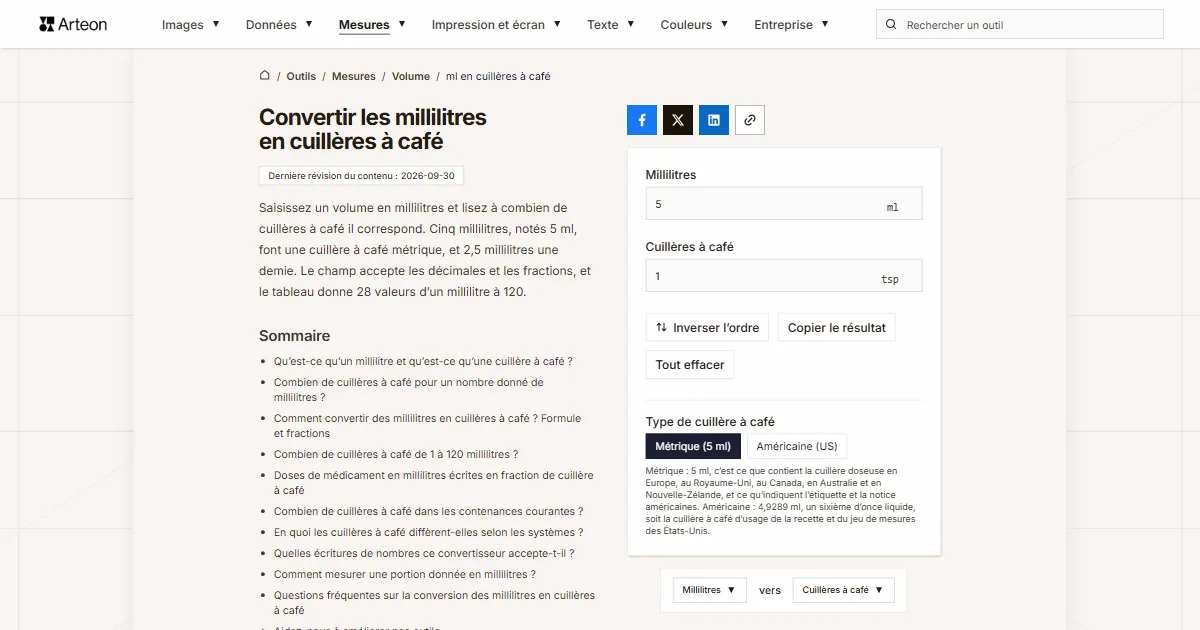1200x630 pixels.
Task: Copy page link with chain icon
Action: coord(750,120)
